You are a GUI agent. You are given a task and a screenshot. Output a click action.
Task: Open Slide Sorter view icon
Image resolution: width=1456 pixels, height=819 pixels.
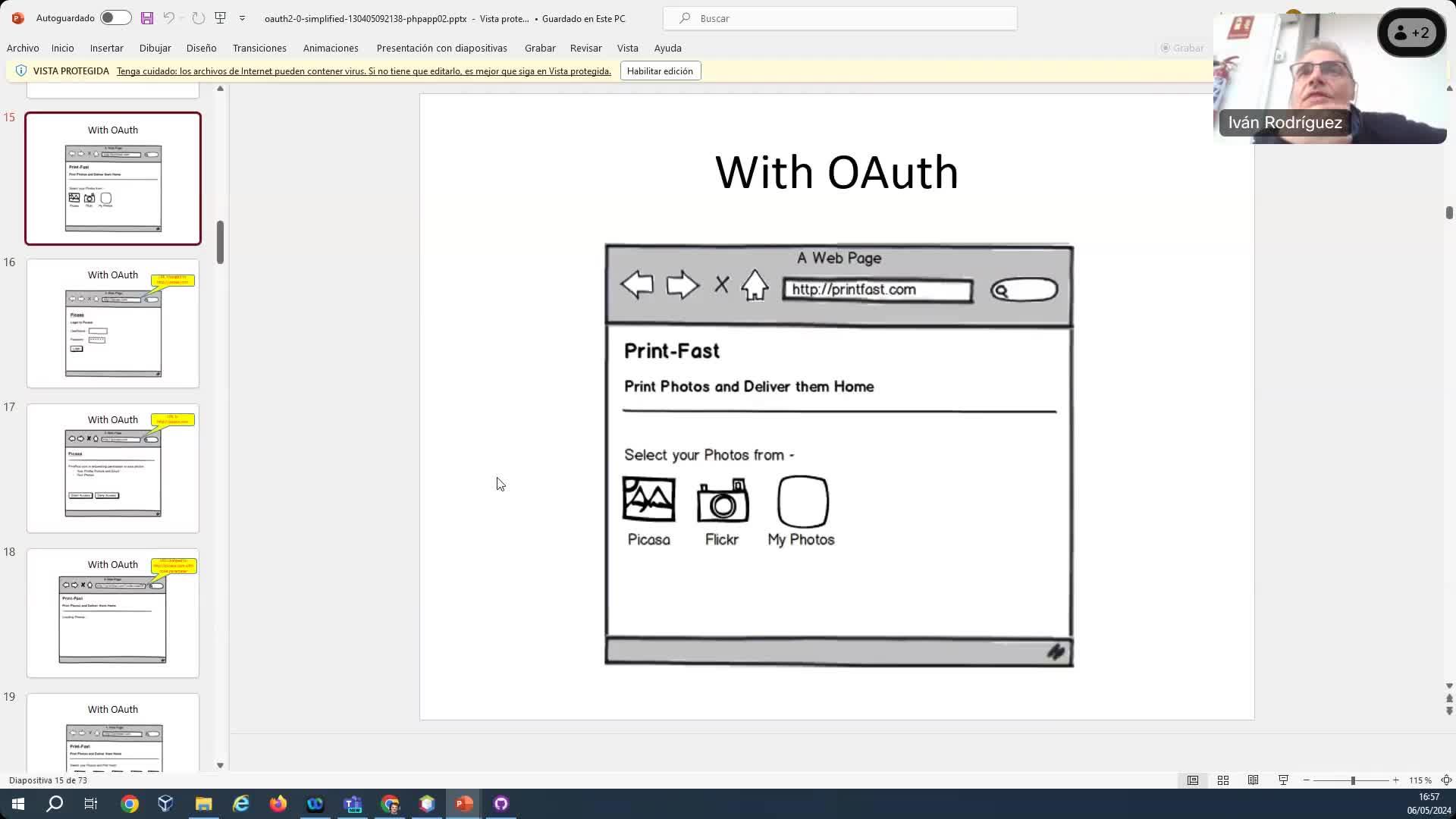1223,780
